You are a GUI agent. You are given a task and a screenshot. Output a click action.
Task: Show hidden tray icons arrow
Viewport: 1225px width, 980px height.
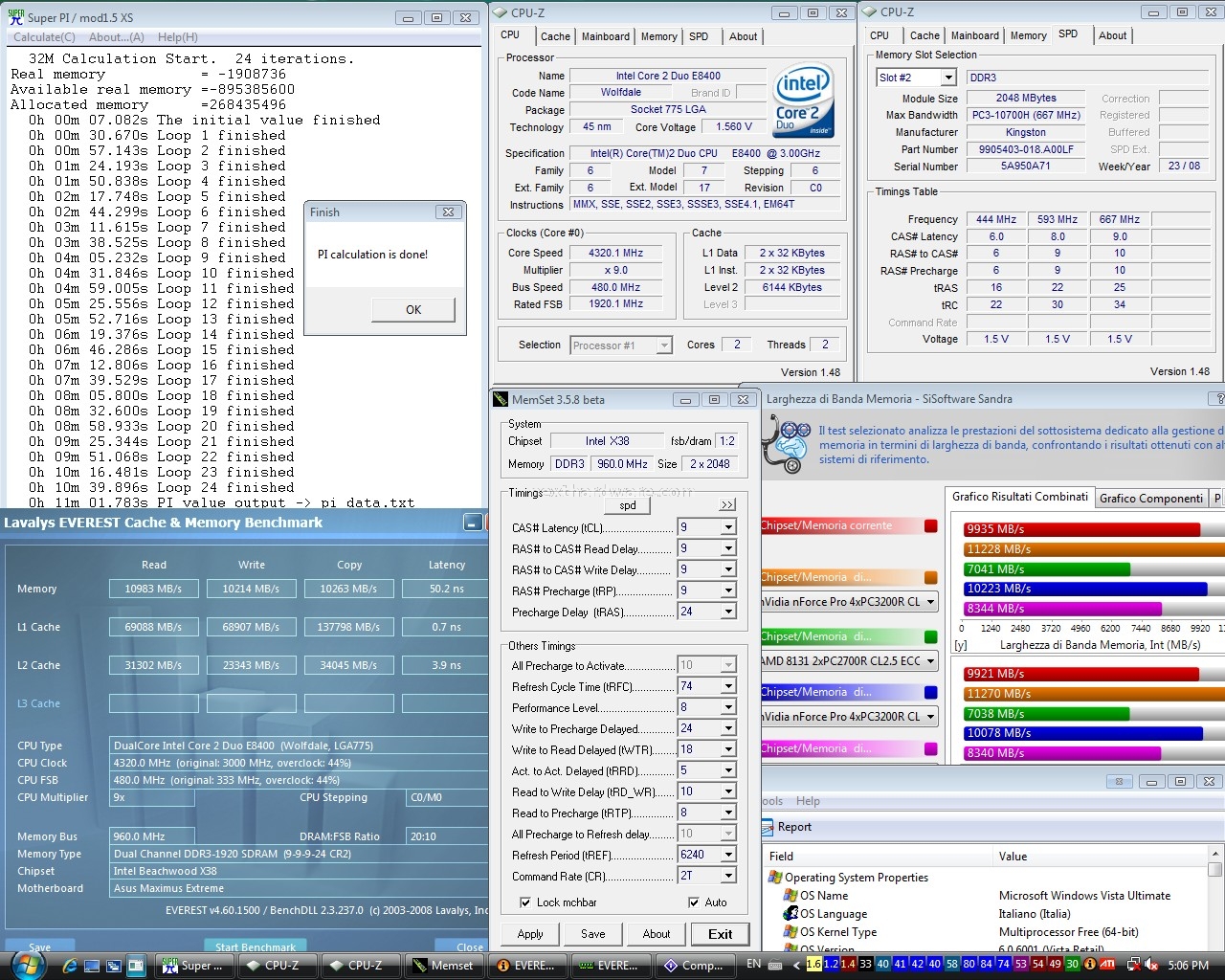click(796, 965)
